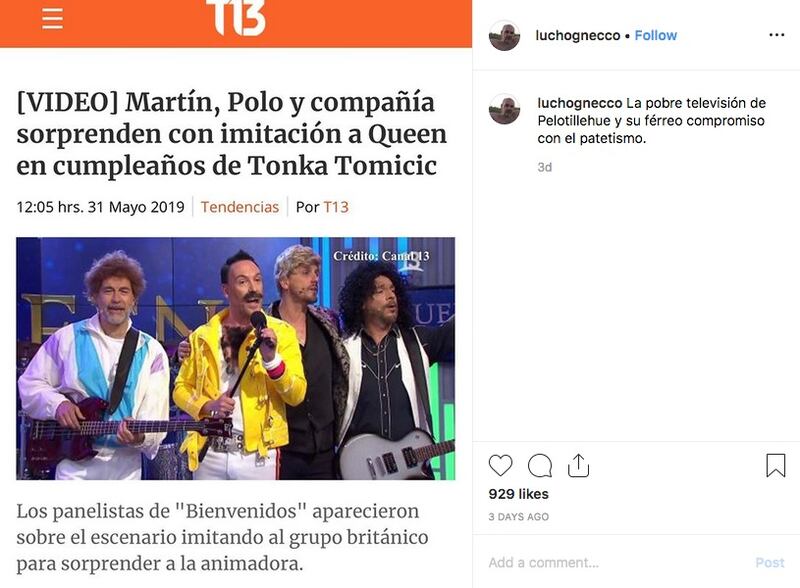800x588 pixels.
Task: Open the three-dot more options menu
Action: (x=777, y=35)
